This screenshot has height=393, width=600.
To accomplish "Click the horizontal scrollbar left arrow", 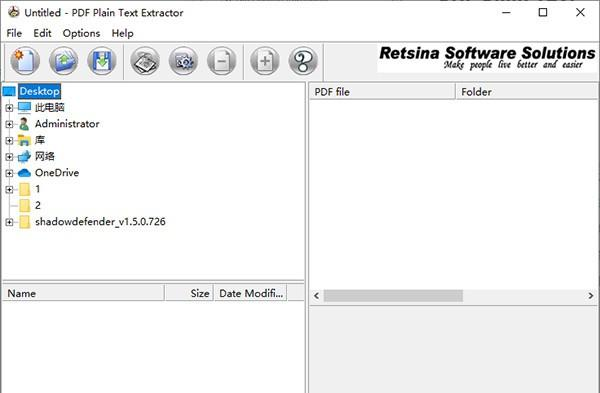I will coord(316,296).
